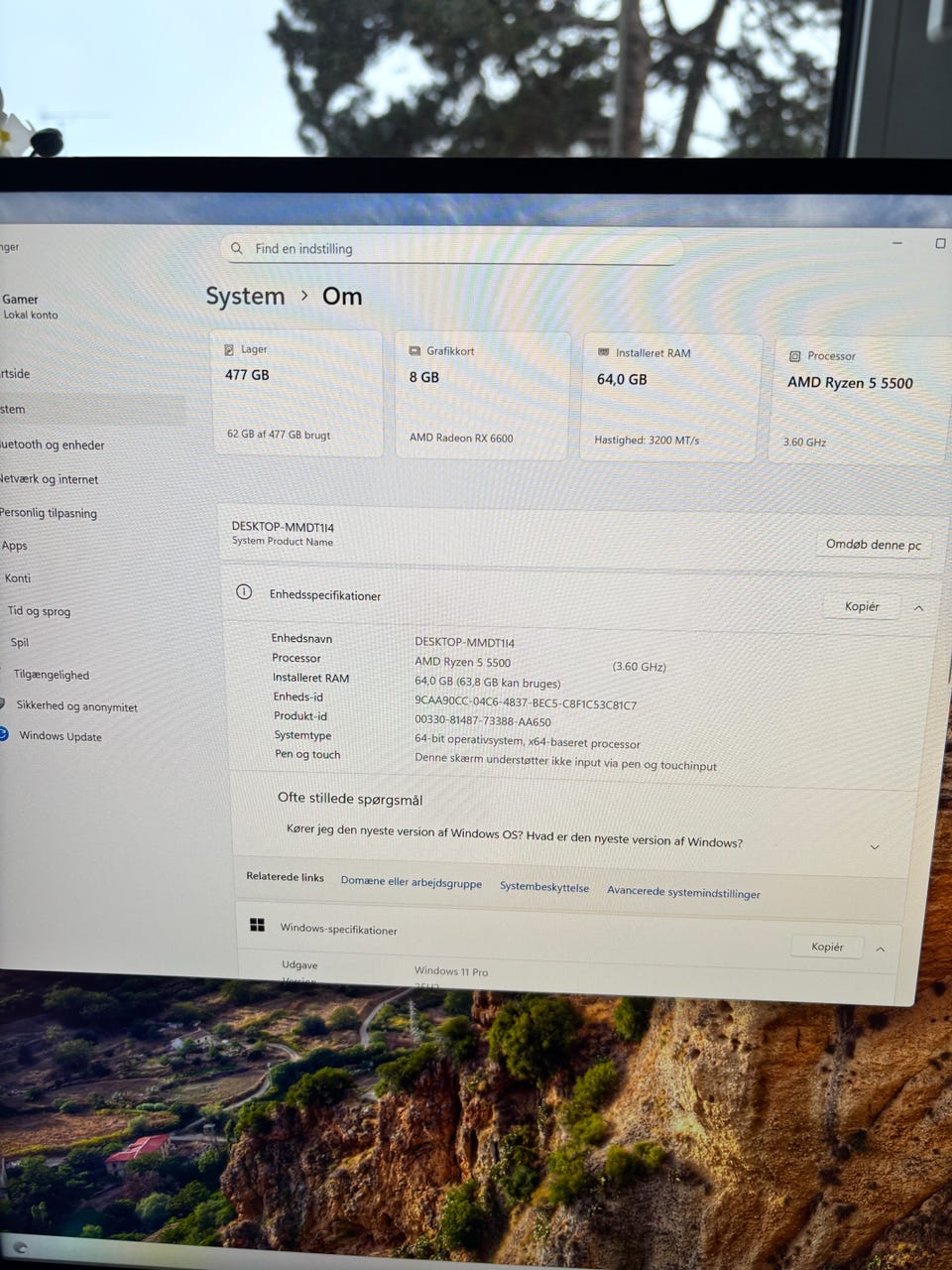Click the Produkt-id value 00330-81487-73388-AA650
This screenshot has height=1270, width=952.
482,721
